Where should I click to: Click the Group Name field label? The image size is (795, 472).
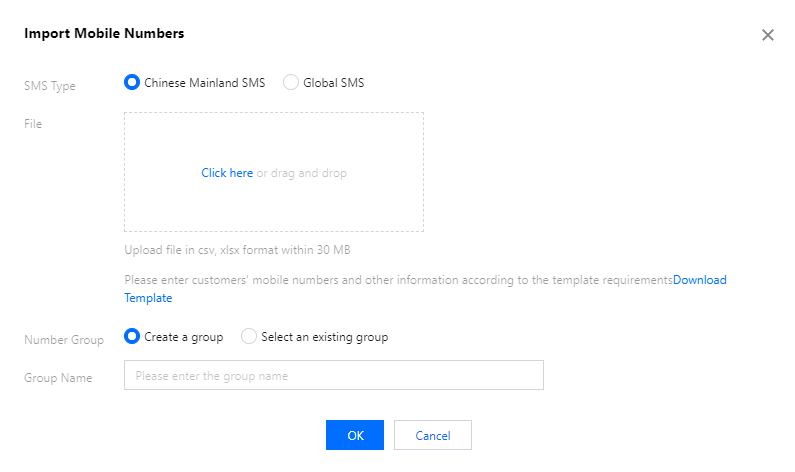pyautogui.click(x=58, y=378)
